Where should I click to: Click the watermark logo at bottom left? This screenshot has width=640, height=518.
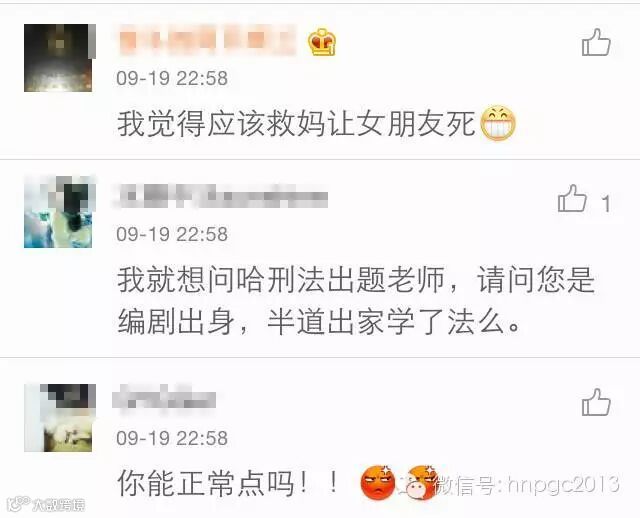click(47, 504)
